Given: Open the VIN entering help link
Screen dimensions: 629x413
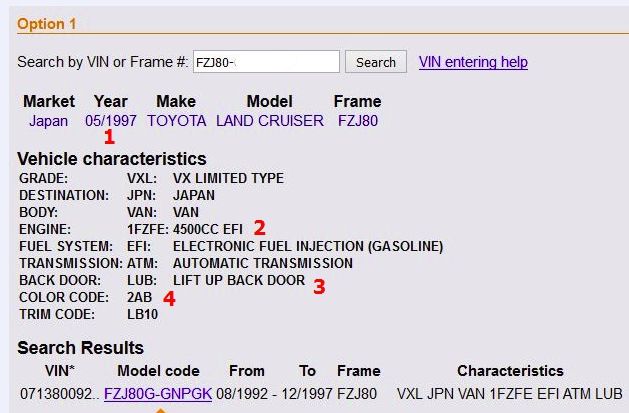Looking at the screenshot, I should click(473, 62).
